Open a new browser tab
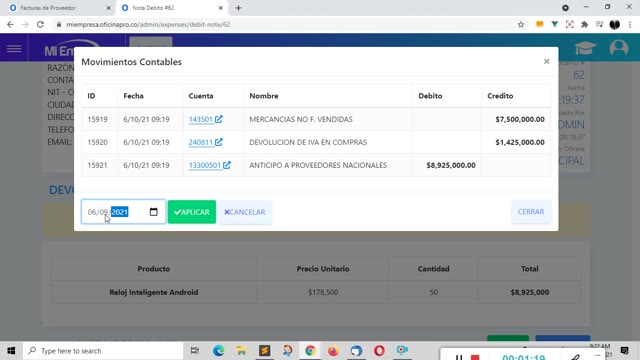640x360 pixels. pyautogui.click(x=238, y=8)
